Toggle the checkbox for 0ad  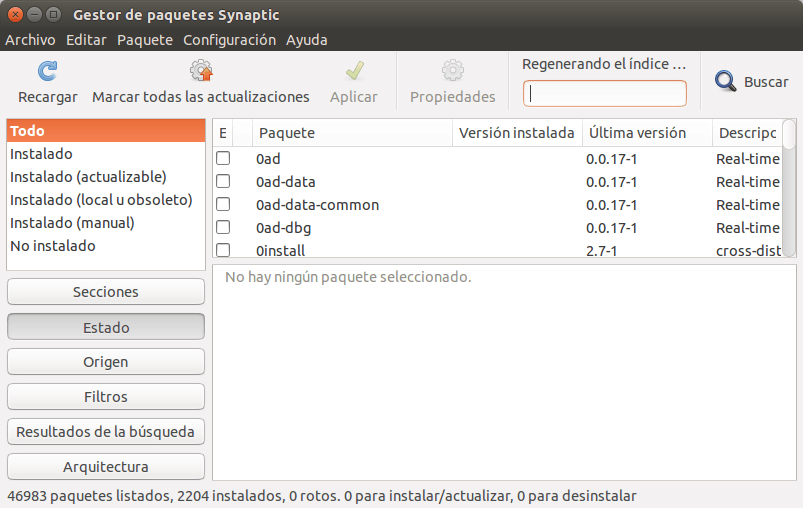click(x=223, y=158)
